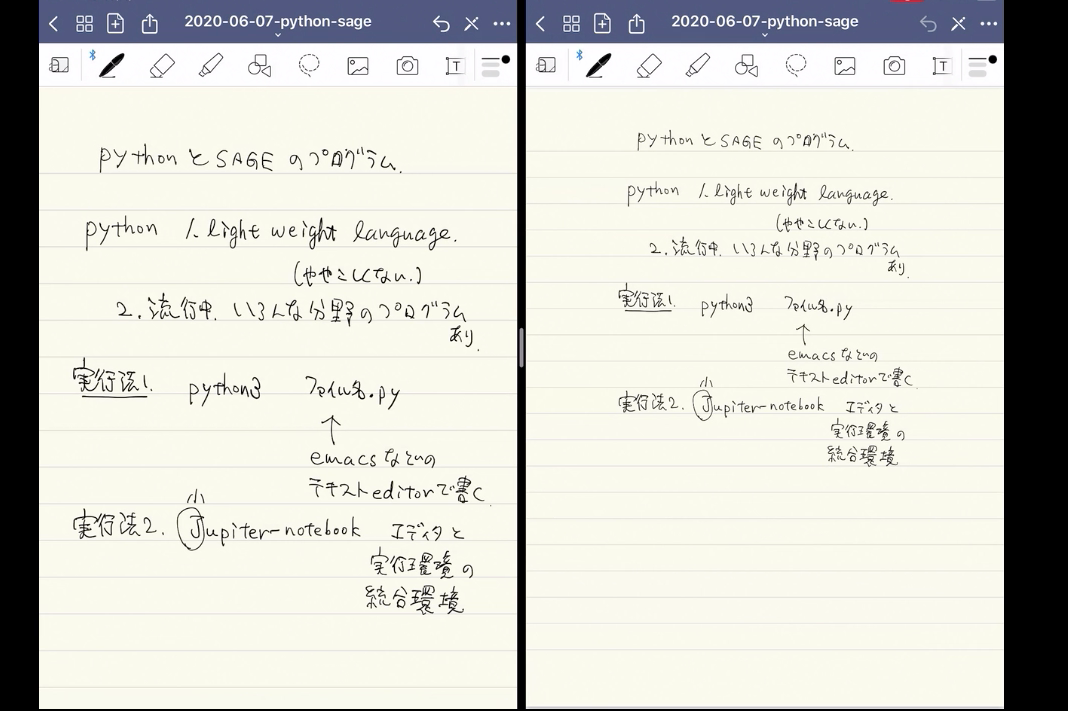Add a new page in right window
The height and width of the screenshot is (711, 1068).
pyautogui.click(x=603, y=24)
